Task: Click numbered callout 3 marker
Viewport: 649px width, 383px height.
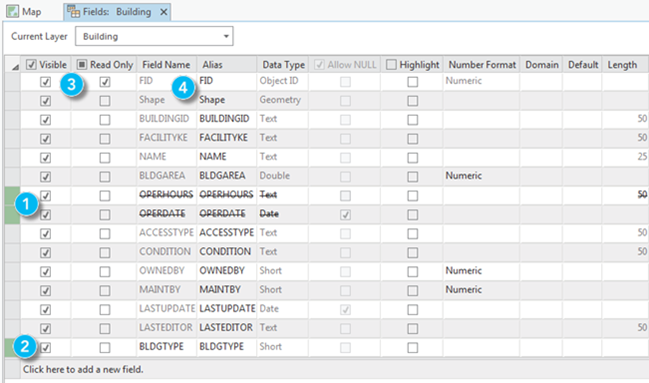Action: (x=72, y=85)
